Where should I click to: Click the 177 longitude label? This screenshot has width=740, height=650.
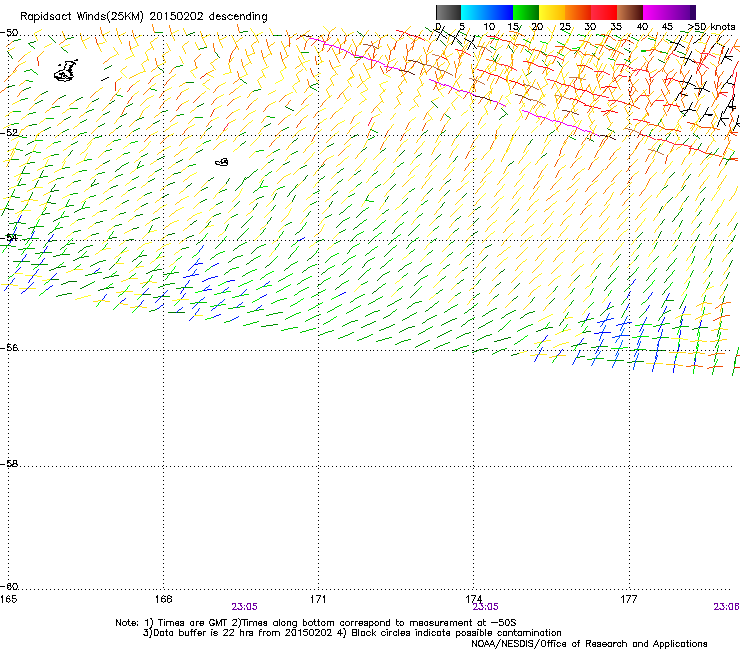(629, 599)
